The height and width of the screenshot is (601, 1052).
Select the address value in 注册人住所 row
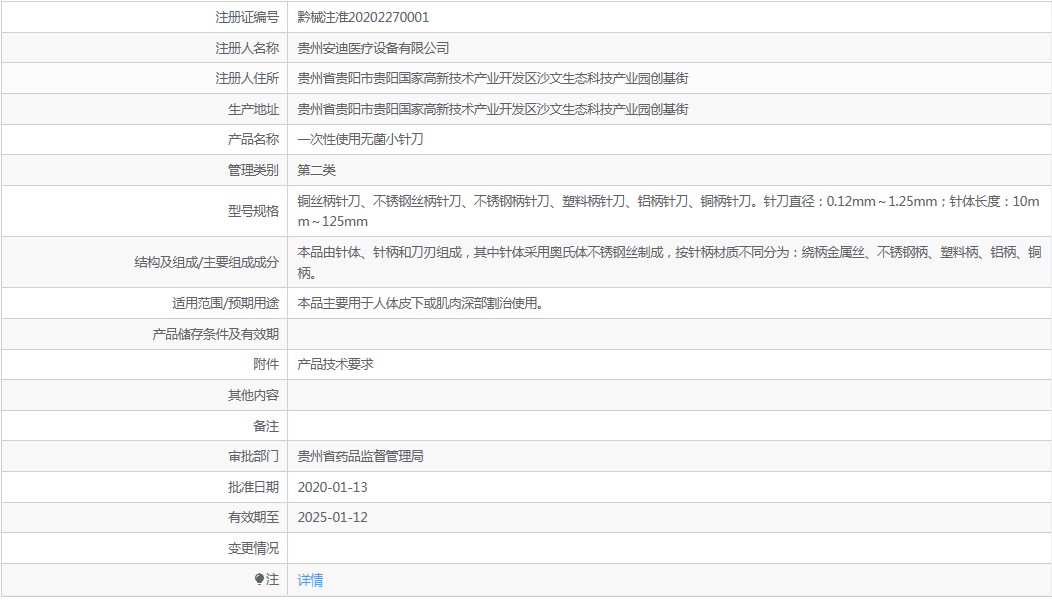tap(493, 78)
